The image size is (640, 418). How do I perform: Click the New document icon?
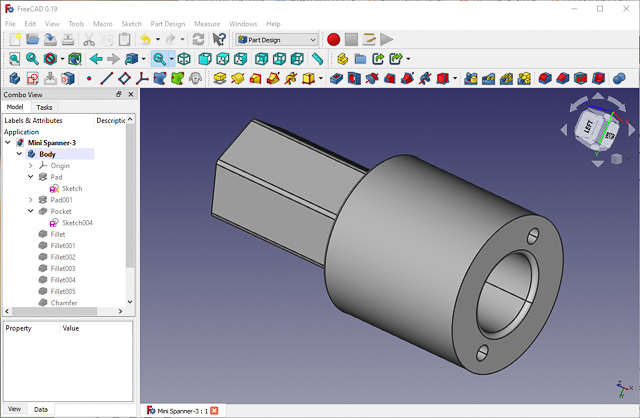[14, 39]
